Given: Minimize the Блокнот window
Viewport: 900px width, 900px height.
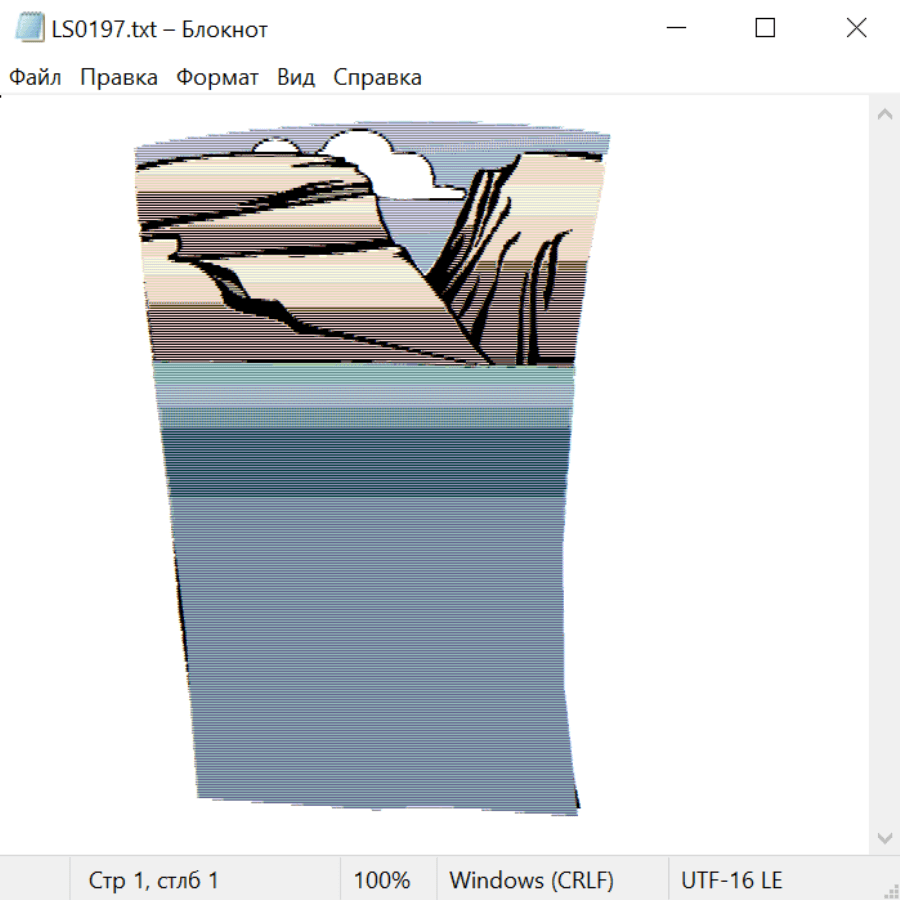Looking at the screenshot, I should pyautogui.click(x=674, y=28).
